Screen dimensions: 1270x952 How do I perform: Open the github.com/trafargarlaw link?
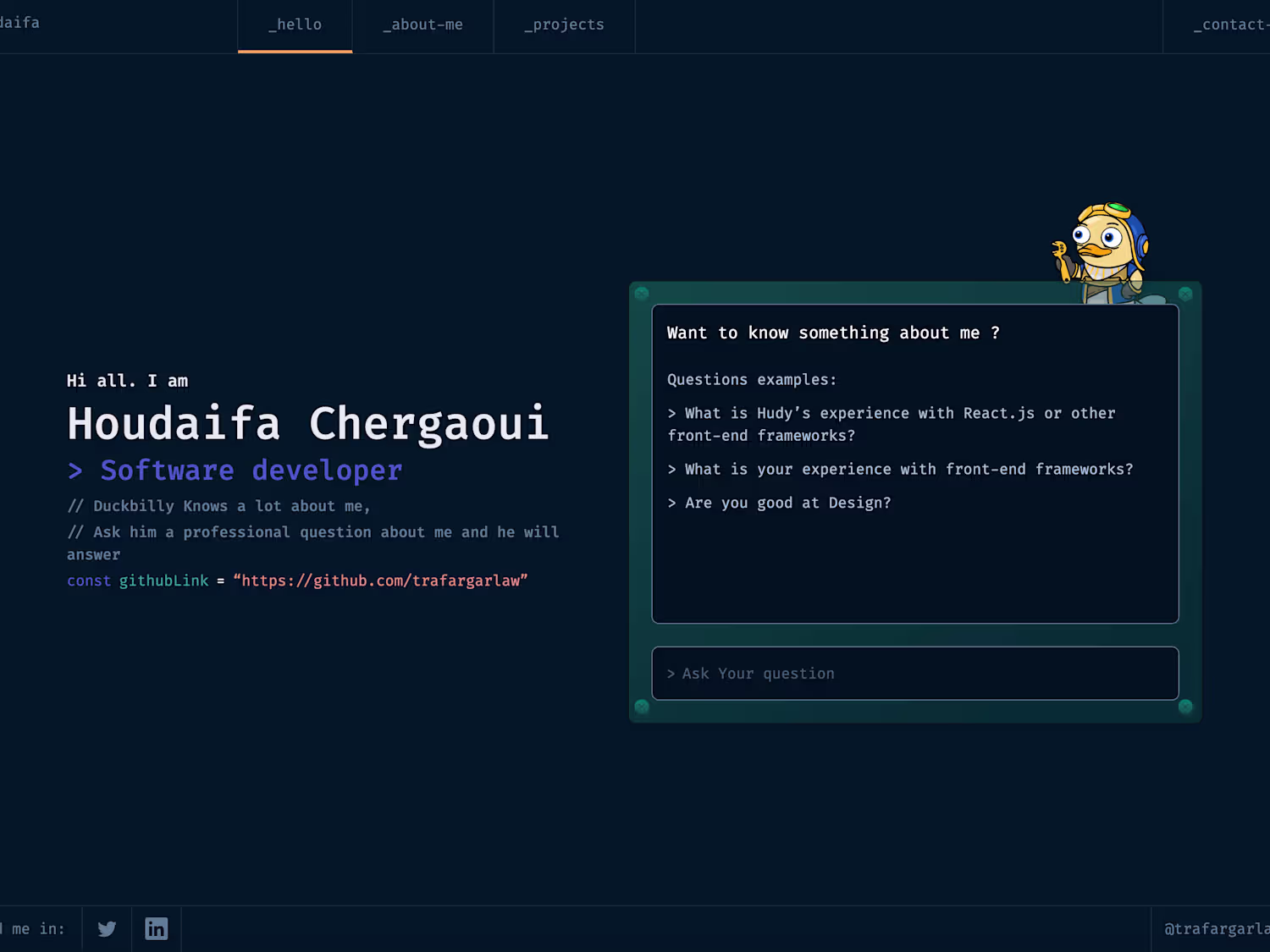coord(380,581)
